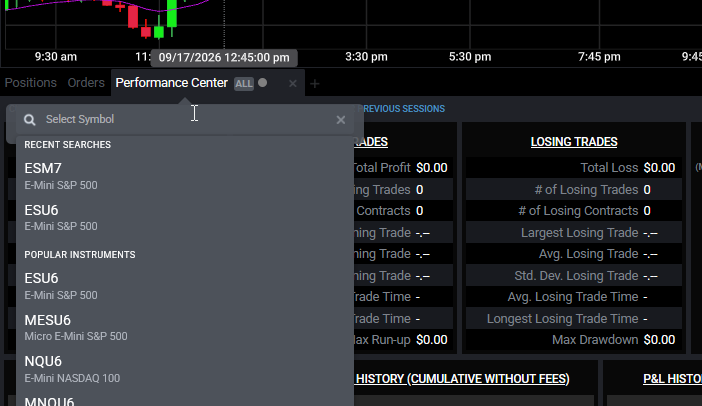Click the 'Std. Dev. Losing Trade' row
This screenshot has width=702, height=406.
point(574,275)
